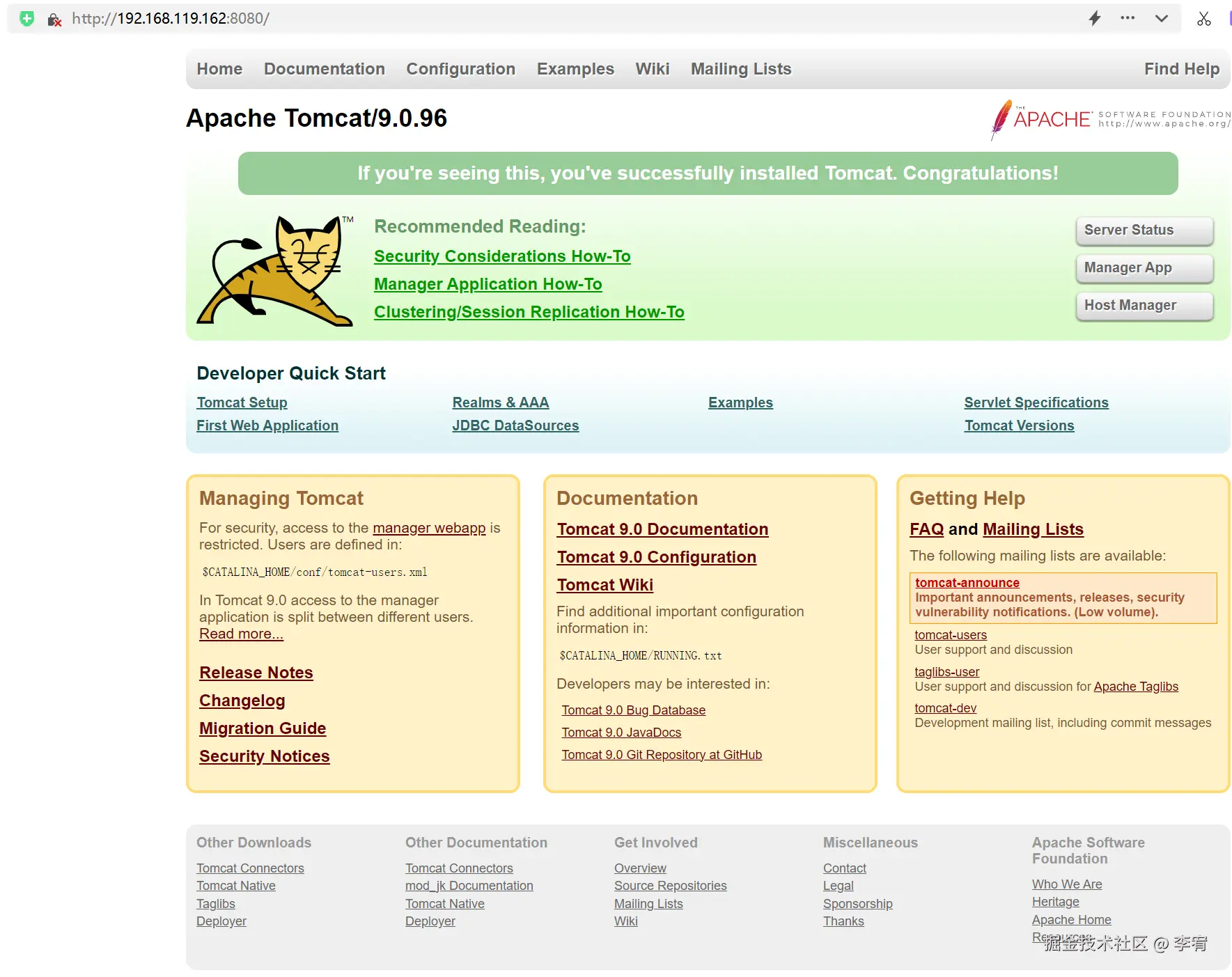Open the JDBC DataSources link

tap(515, 425)
